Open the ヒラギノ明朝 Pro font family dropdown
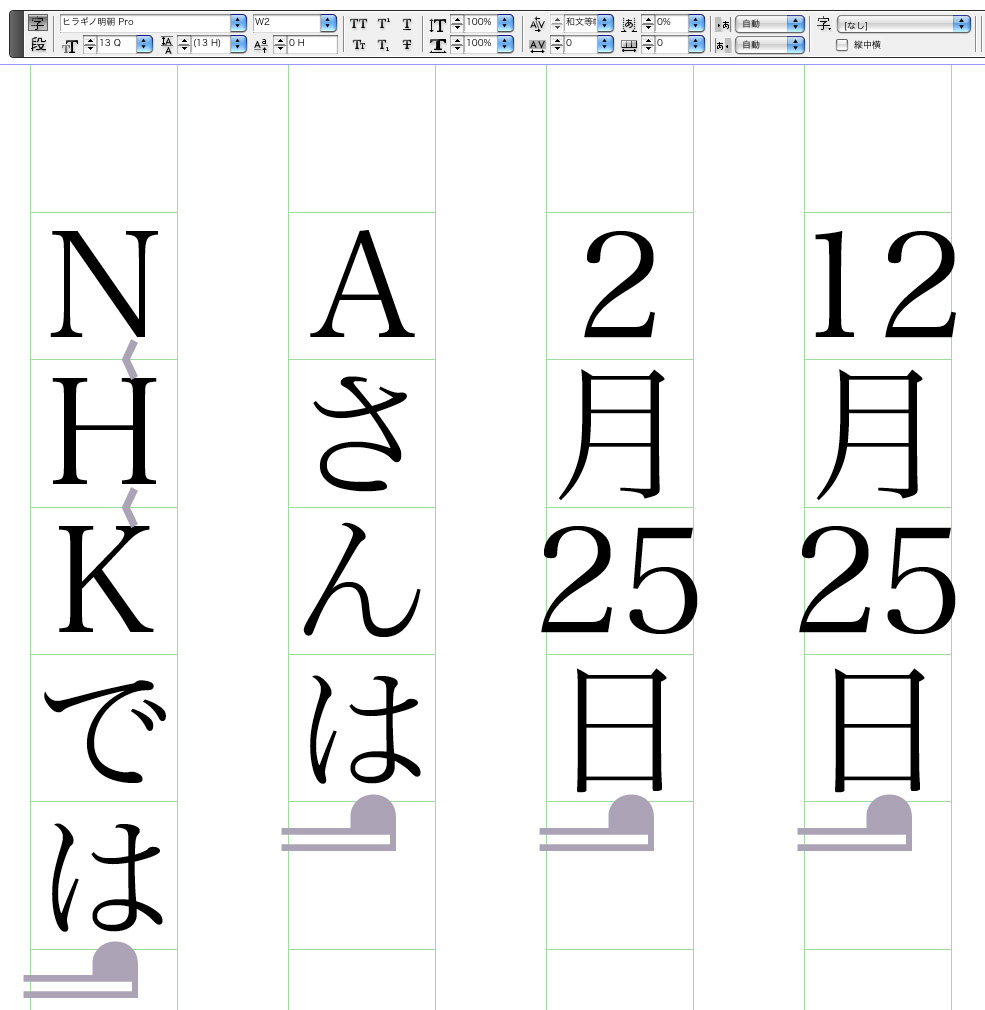The image size is (985, 1010). click(238, 23)
